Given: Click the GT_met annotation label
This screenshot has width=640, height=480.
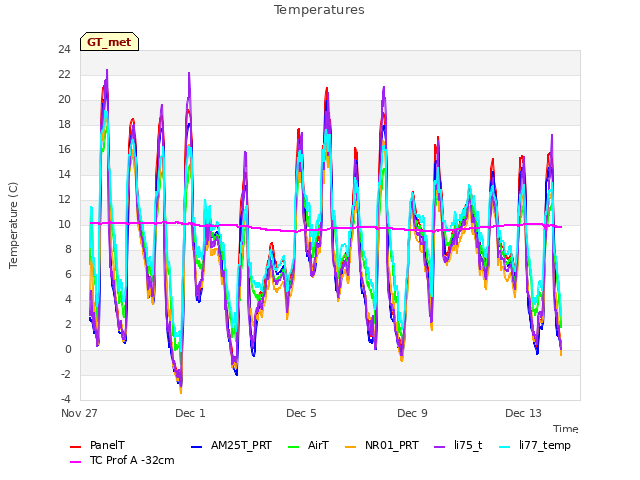Looking at the screenshot, I should (x=109, y=42).
